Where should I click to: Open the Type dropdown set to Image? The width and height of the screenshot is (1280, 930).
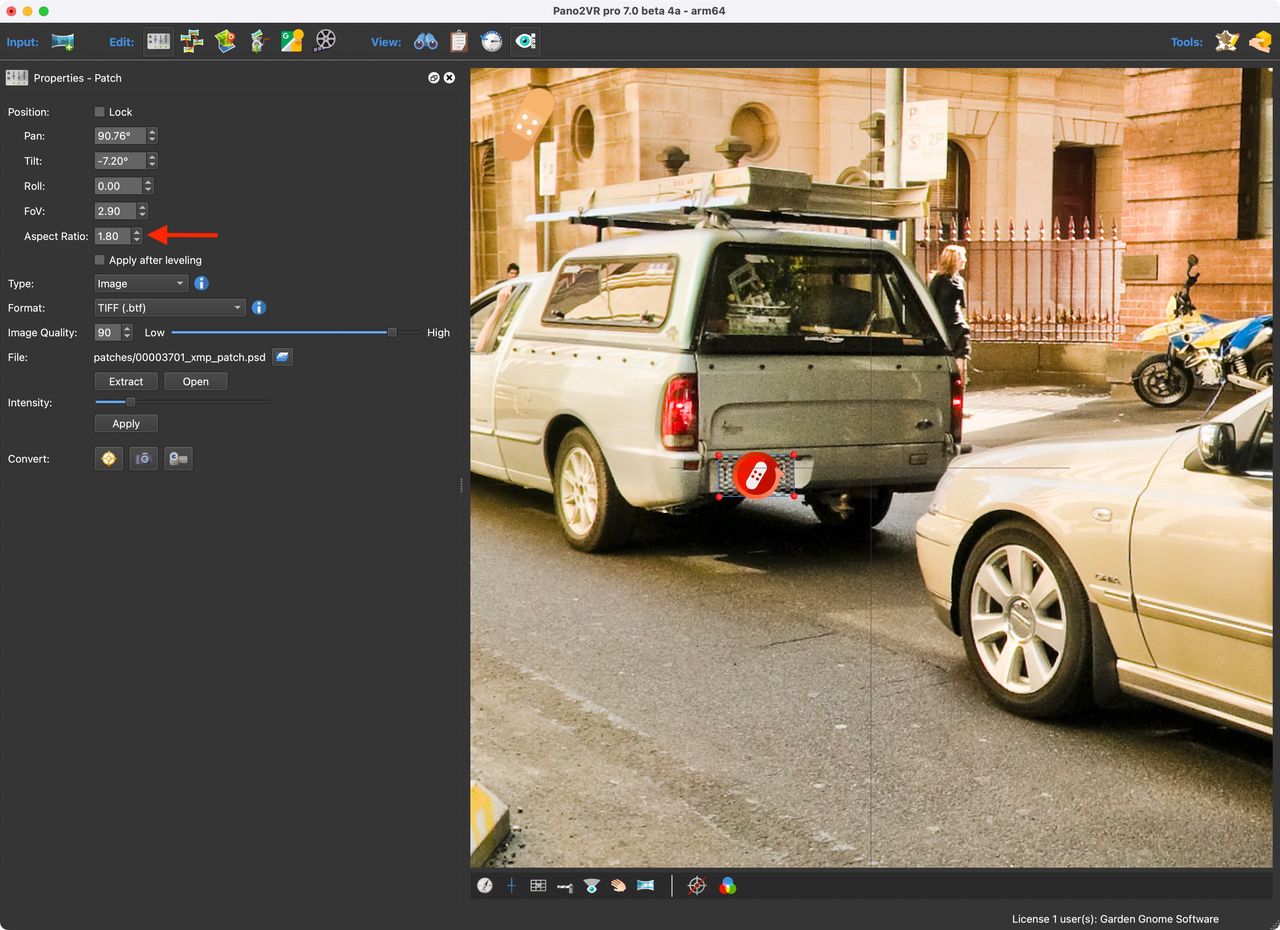(x=140, y=283)
